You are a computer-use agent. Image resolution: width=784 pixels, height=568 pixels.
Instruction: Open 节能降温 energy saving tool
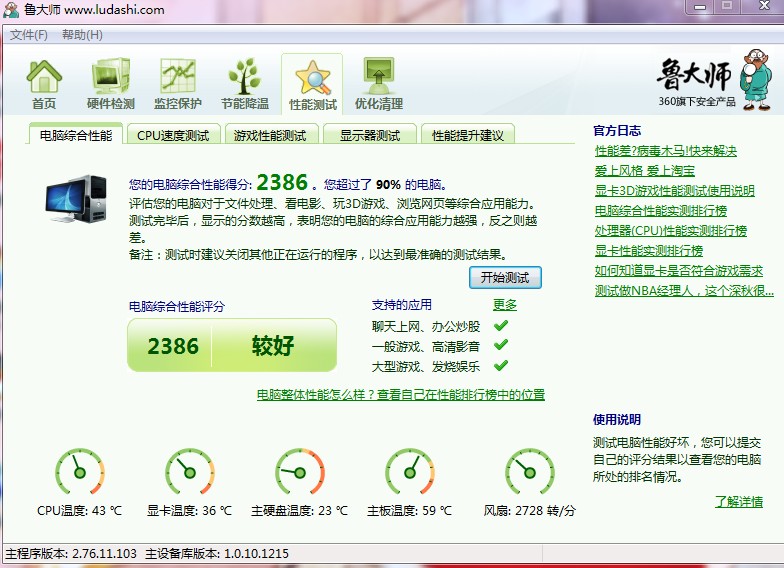pyautogui.click(x=245, y=84)
